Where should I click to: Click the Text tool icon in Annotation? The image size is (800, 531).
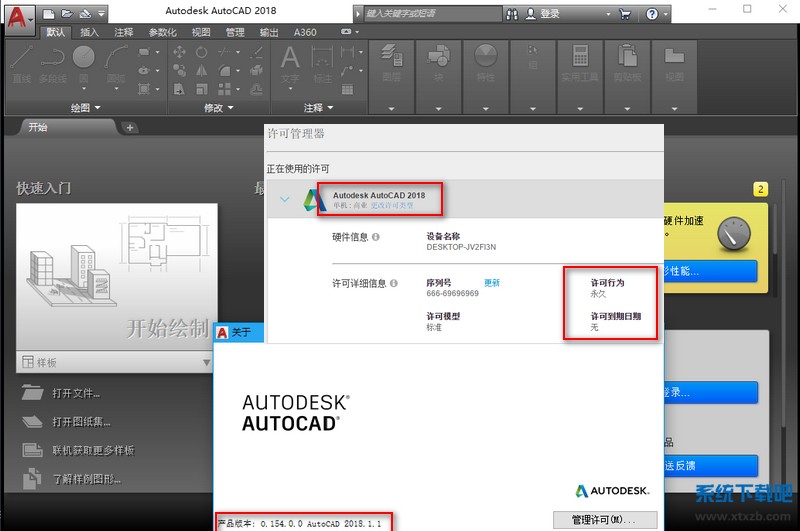point(290,60)
